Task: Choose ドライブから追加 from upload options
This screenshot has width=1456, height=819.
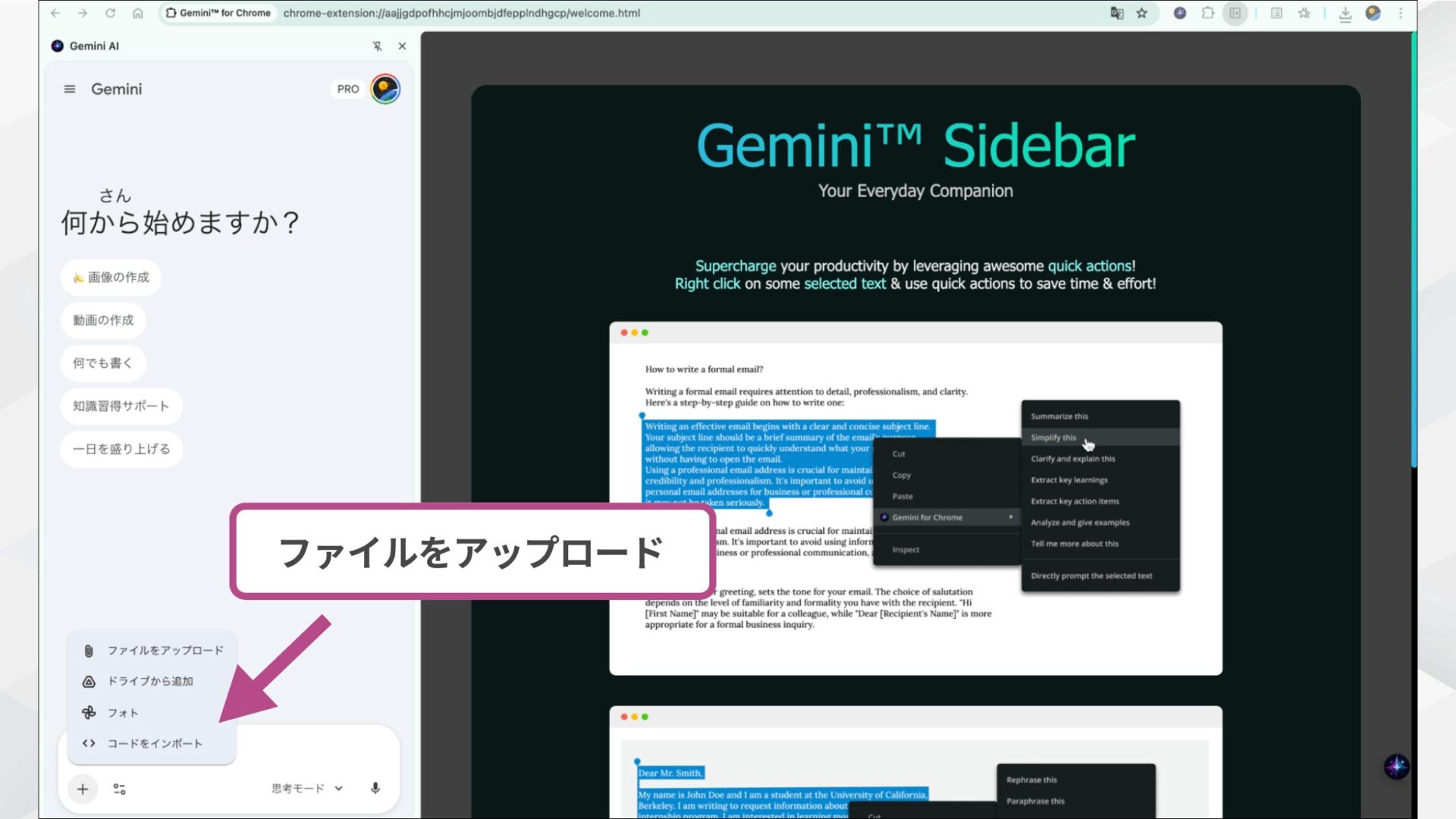Action: [149, 681]
